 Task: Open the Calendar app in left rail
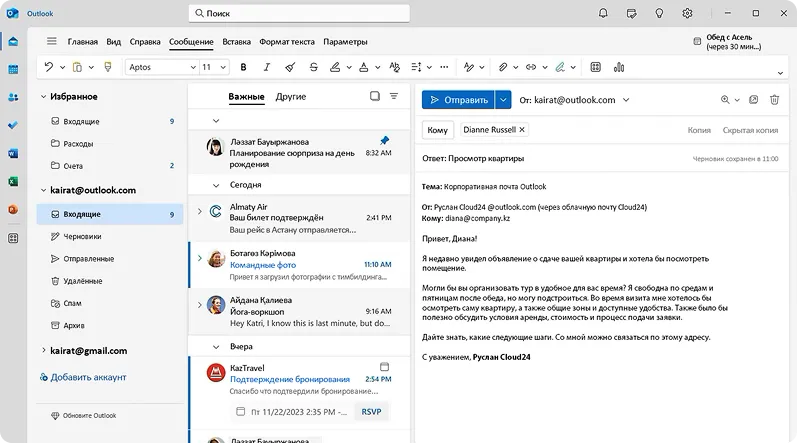click(x=13, y=70)
